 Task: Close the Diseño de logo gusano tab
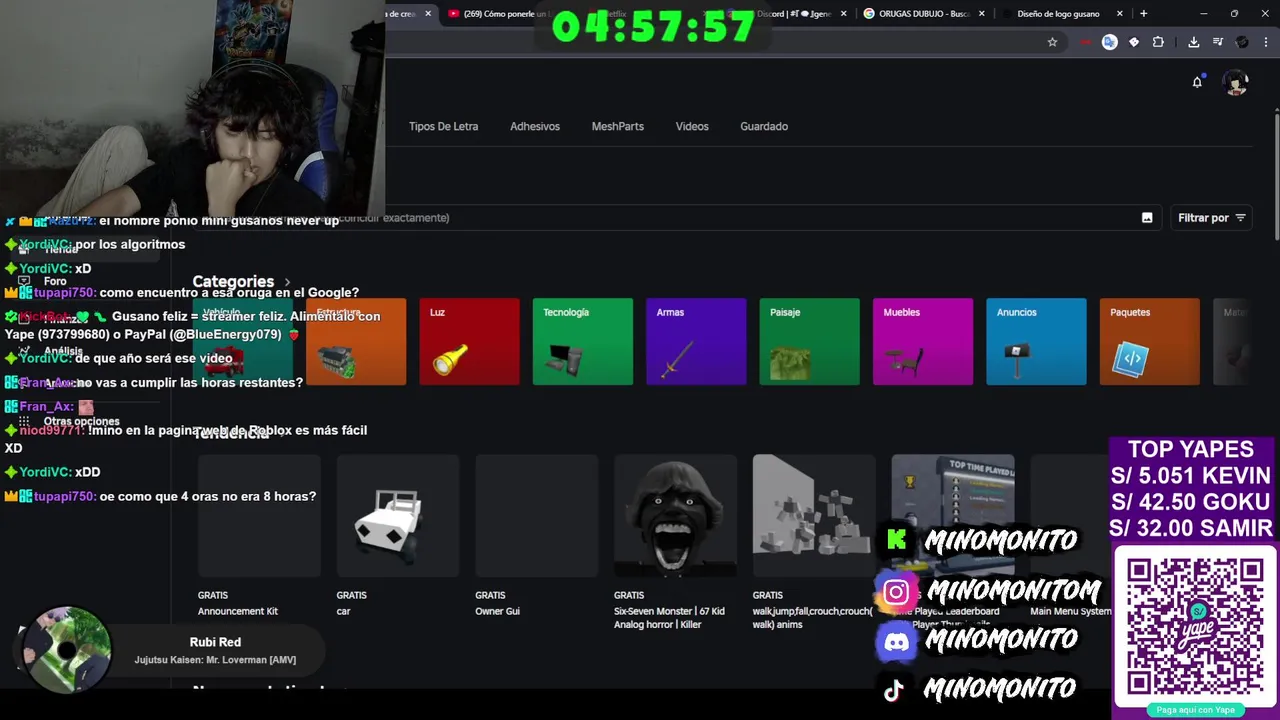(x=1119, y=14)
